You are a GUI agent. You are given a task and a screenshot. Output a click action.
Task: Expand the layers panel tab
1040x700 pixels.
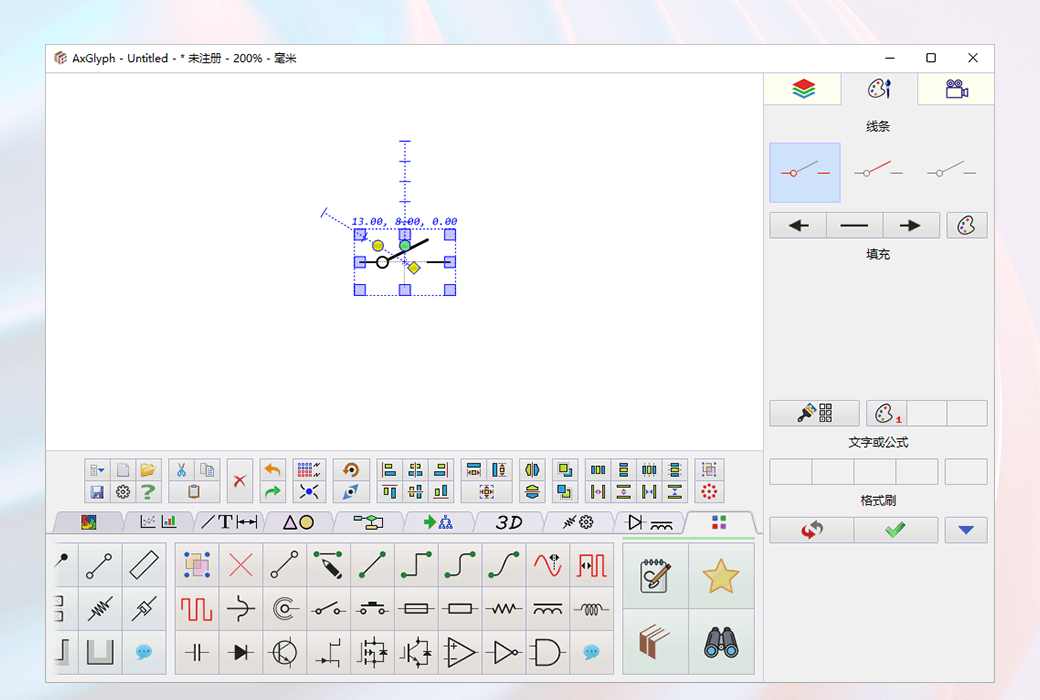coord(803,88)
